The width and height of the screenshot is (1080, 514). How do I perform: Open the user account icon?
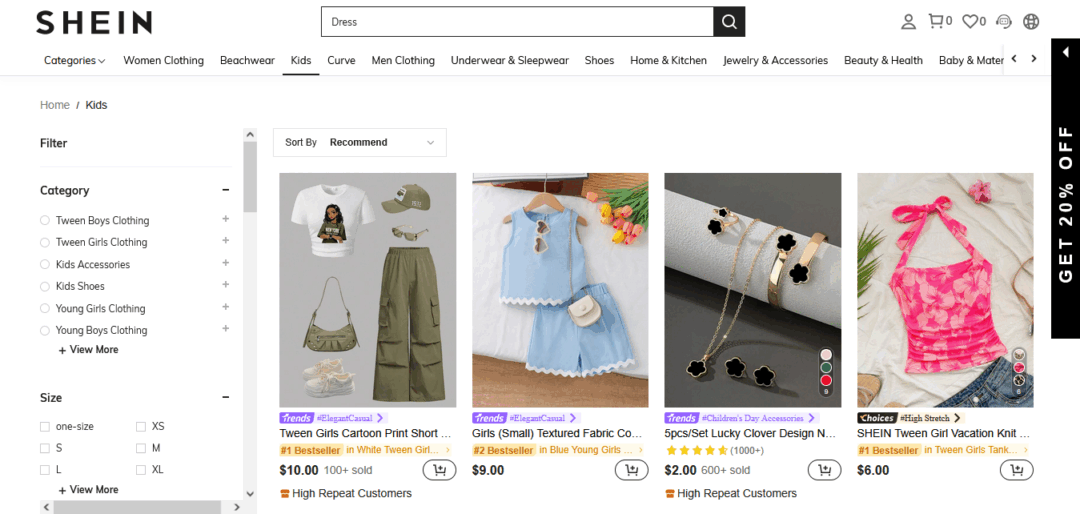(x=908, y=22)
